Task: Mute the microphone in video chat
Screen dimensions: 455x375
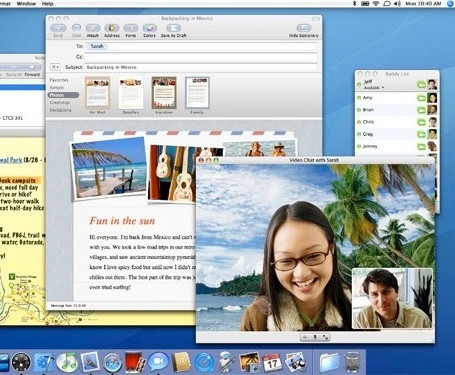Action: pyautogui.click(x=315, y=337)
